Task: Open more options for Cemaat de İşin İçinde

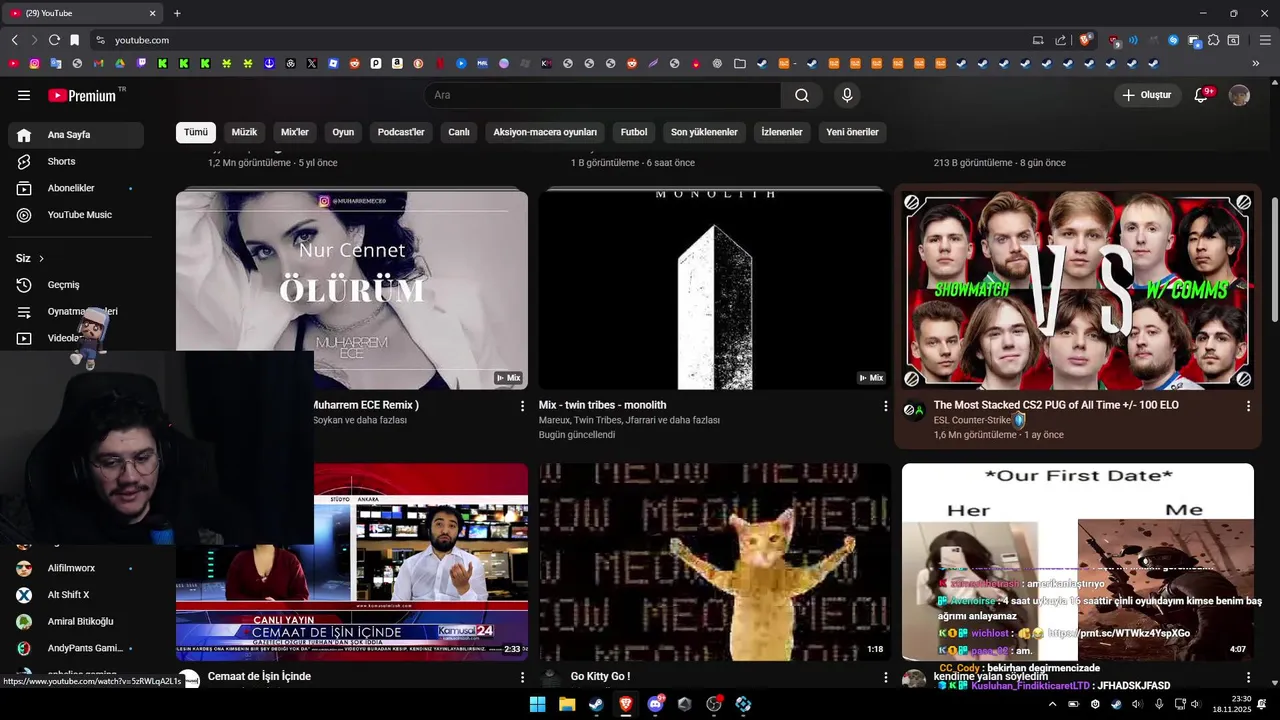Action: (522, 677)
